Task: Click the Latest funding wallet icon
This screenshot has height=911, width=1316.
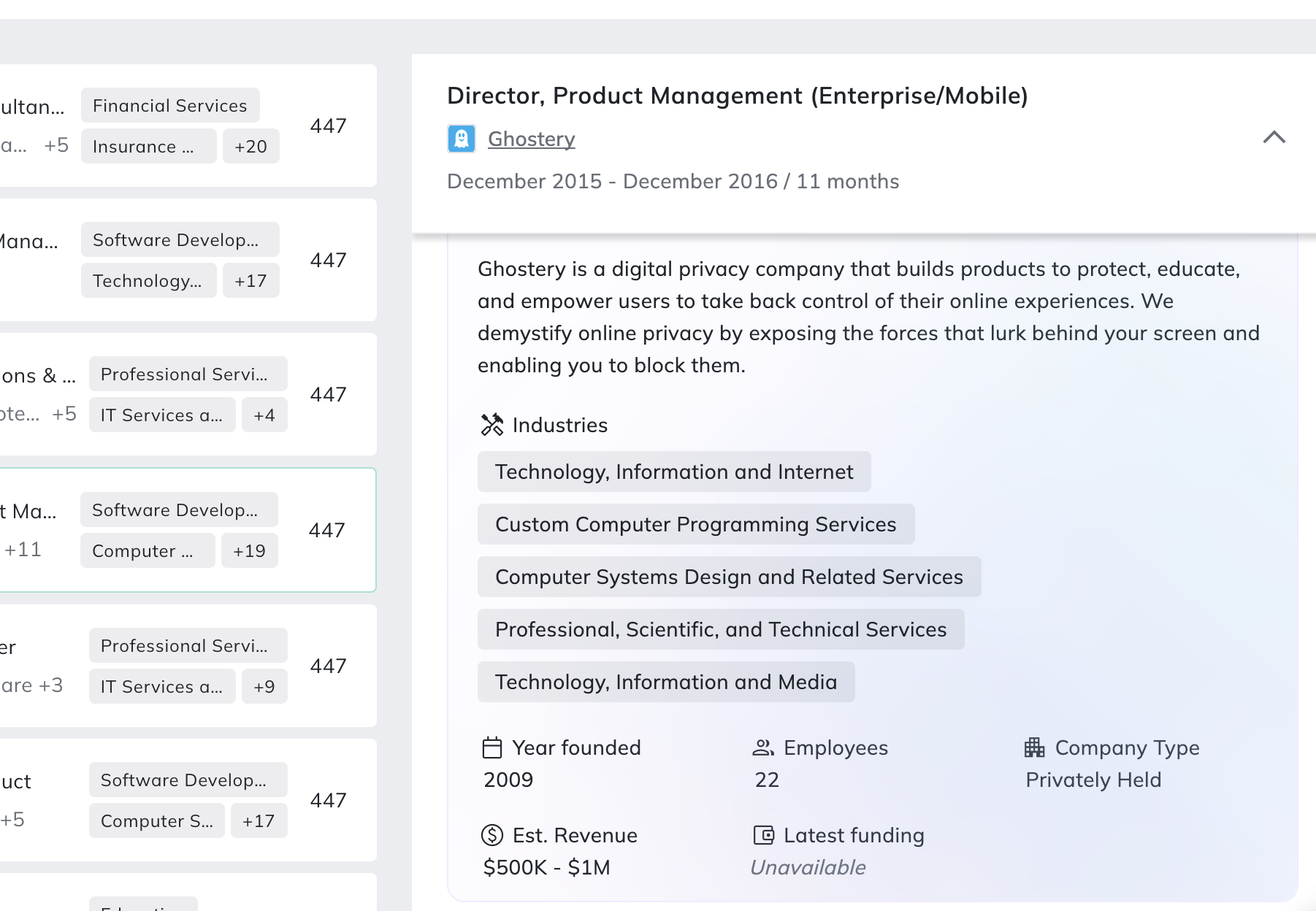Action: pyautogui.click(x=763, y=835)
